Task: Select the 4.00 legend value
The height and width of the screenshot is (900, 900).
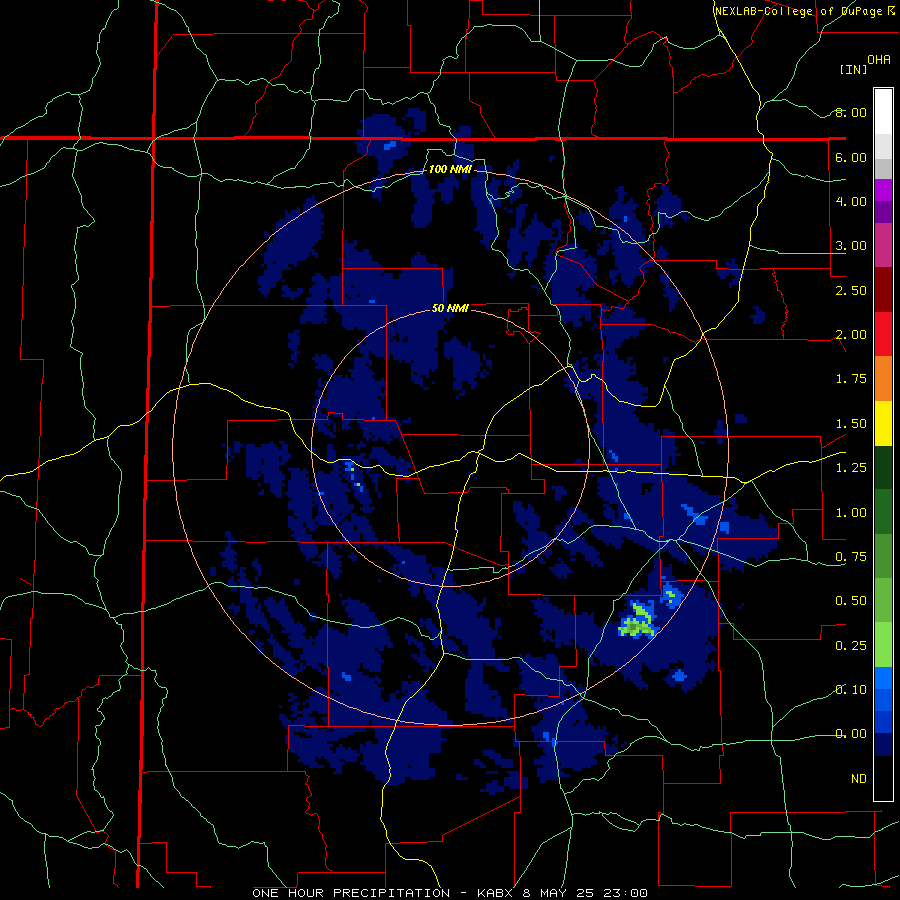Action: click(851, 201)
